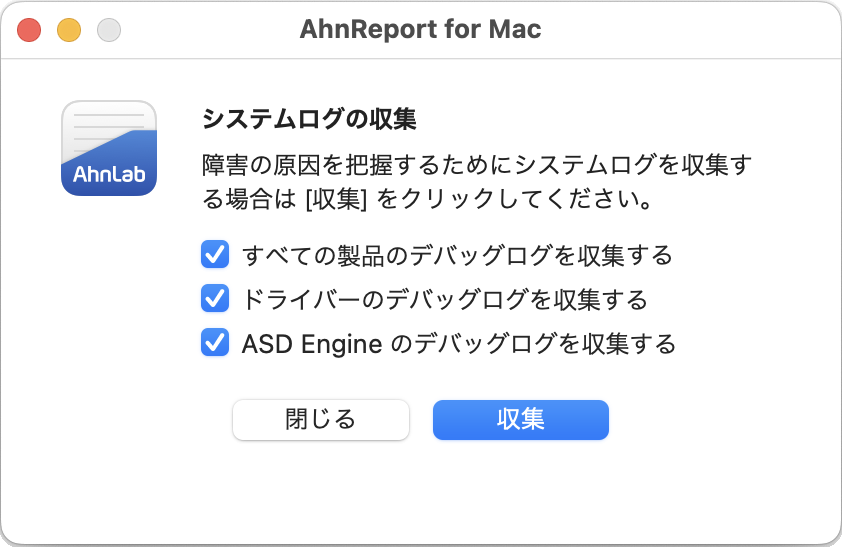Disable the ASD Engine debug log checkbox

pos(215,342)
